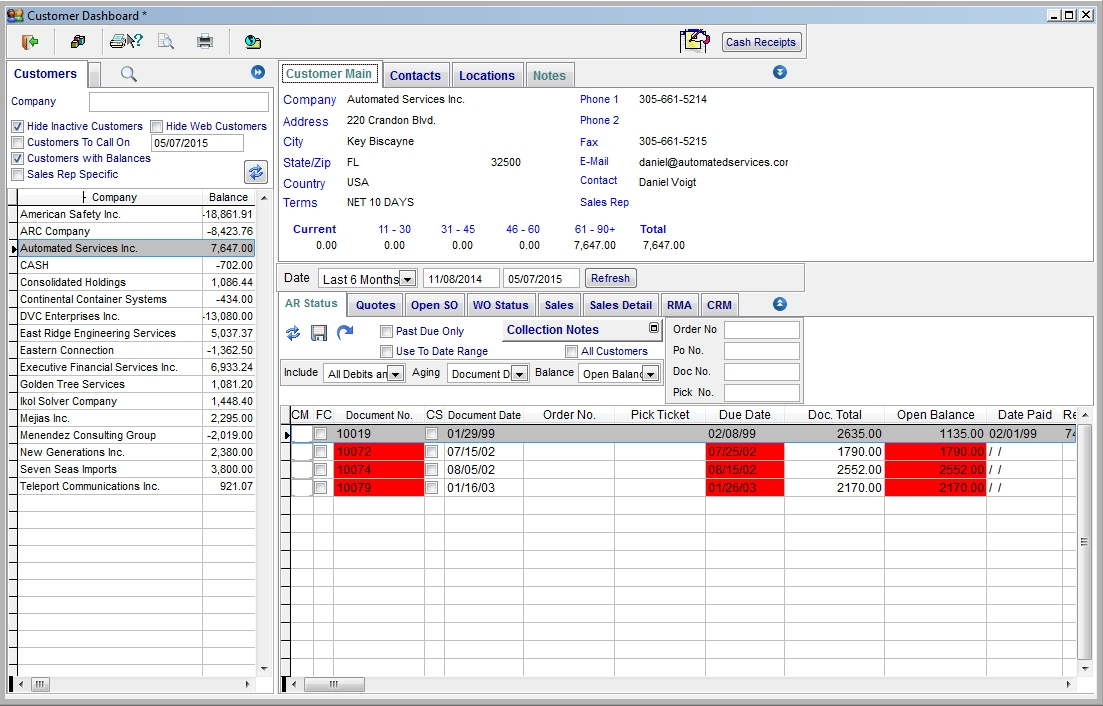Click the Cash Receipts button

click(x=761, y=42)
